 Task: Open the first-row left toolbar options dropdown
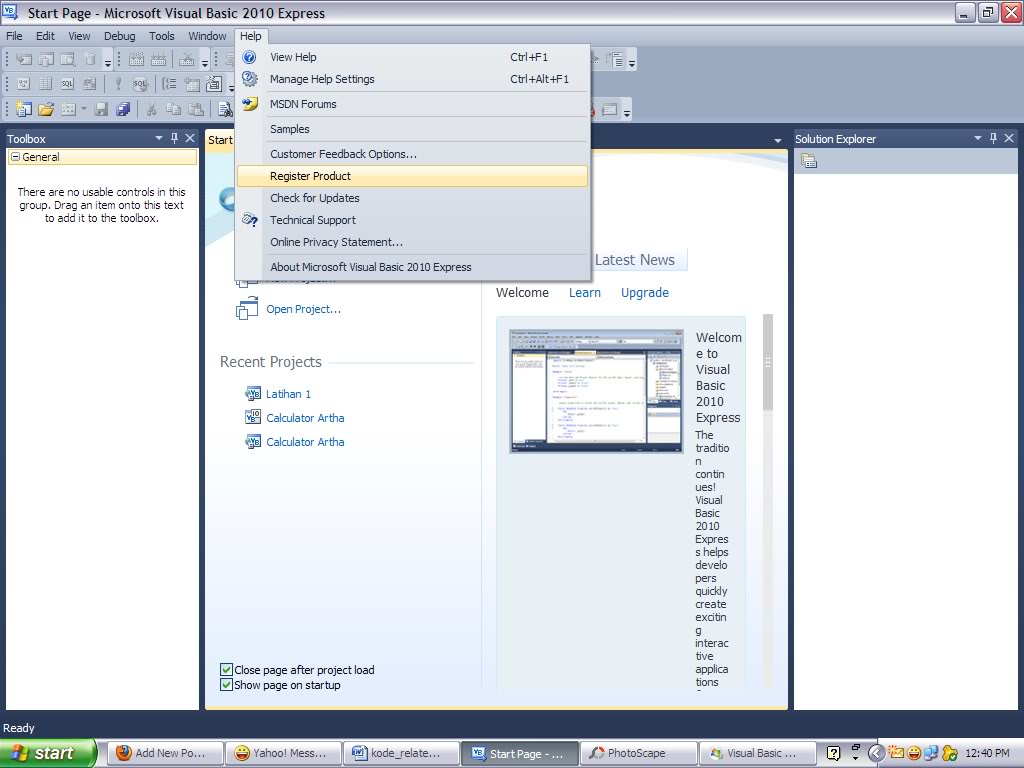coord(108,62)
